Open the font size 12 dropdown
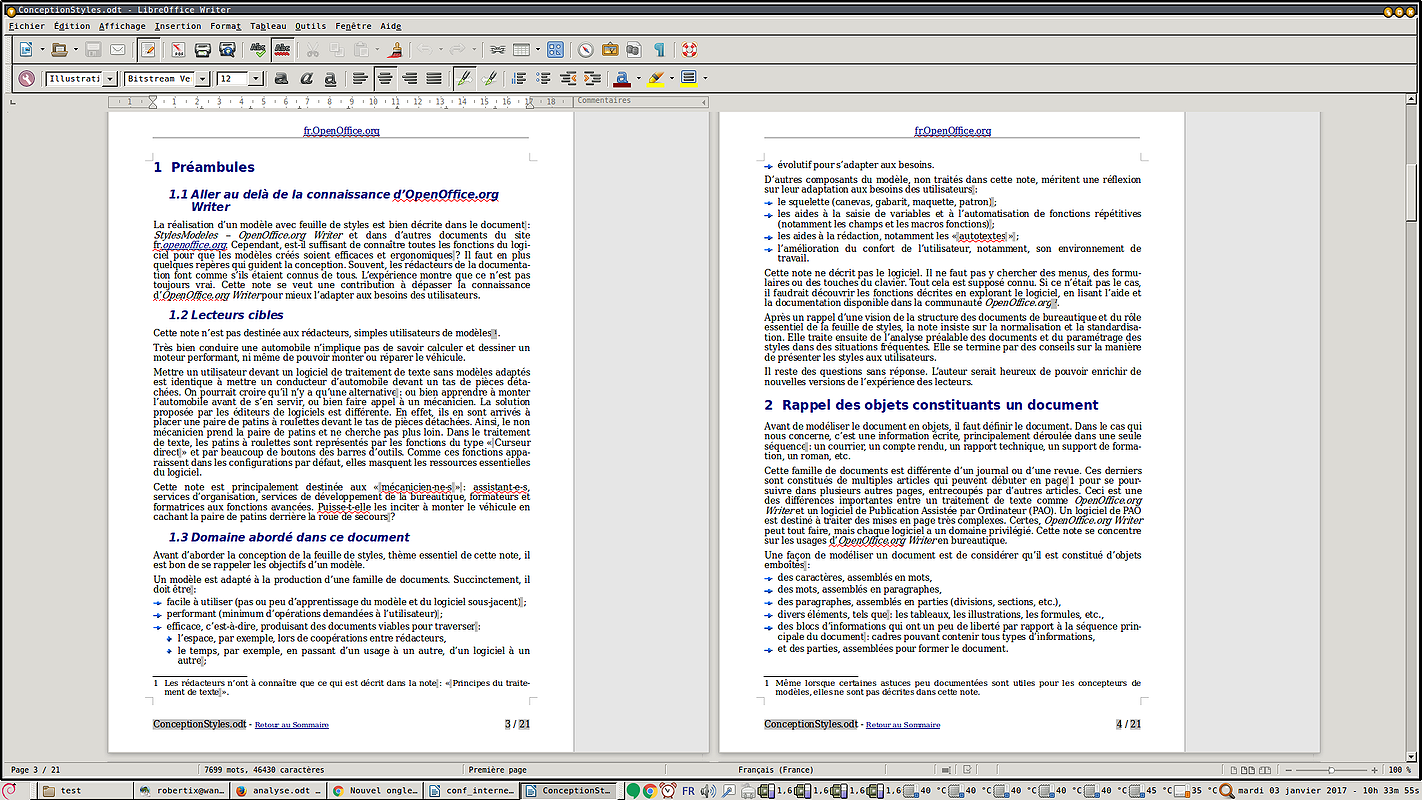This screenshot has width=1422, height=800. (256, 78)
